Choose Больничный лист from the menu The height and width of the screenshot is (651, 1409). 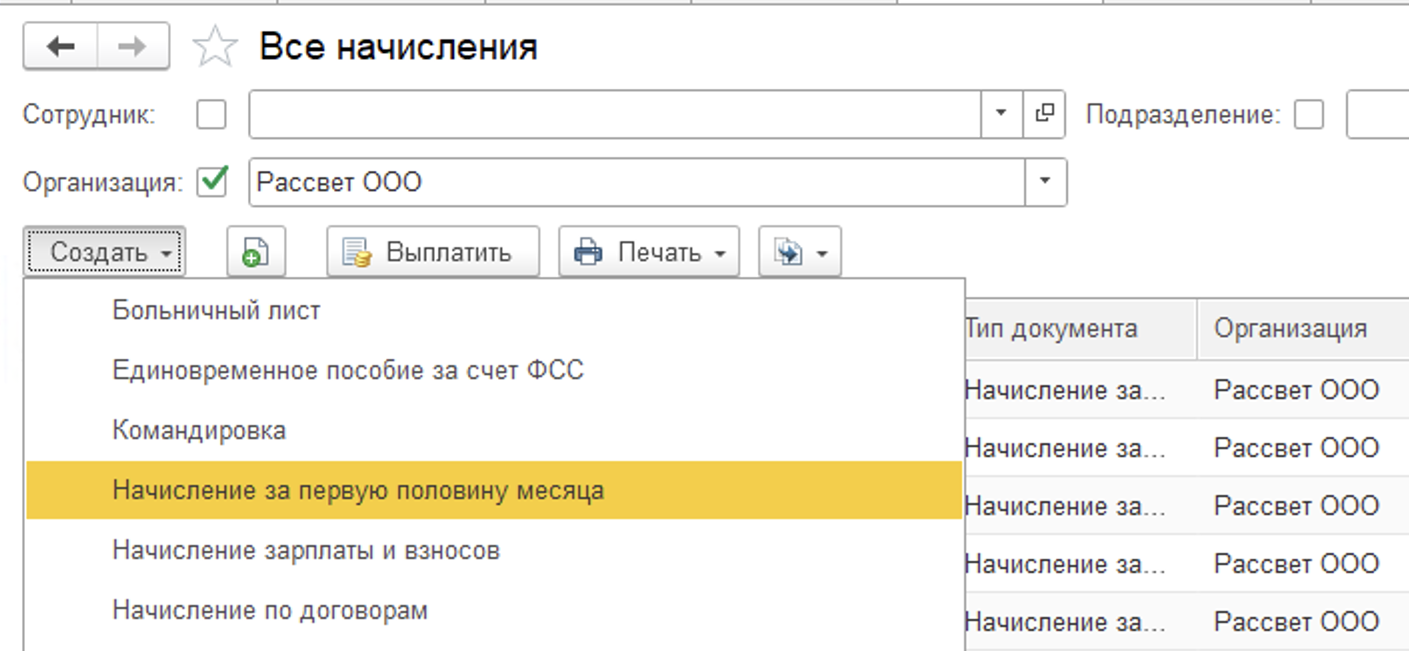(x=494, y=311)
